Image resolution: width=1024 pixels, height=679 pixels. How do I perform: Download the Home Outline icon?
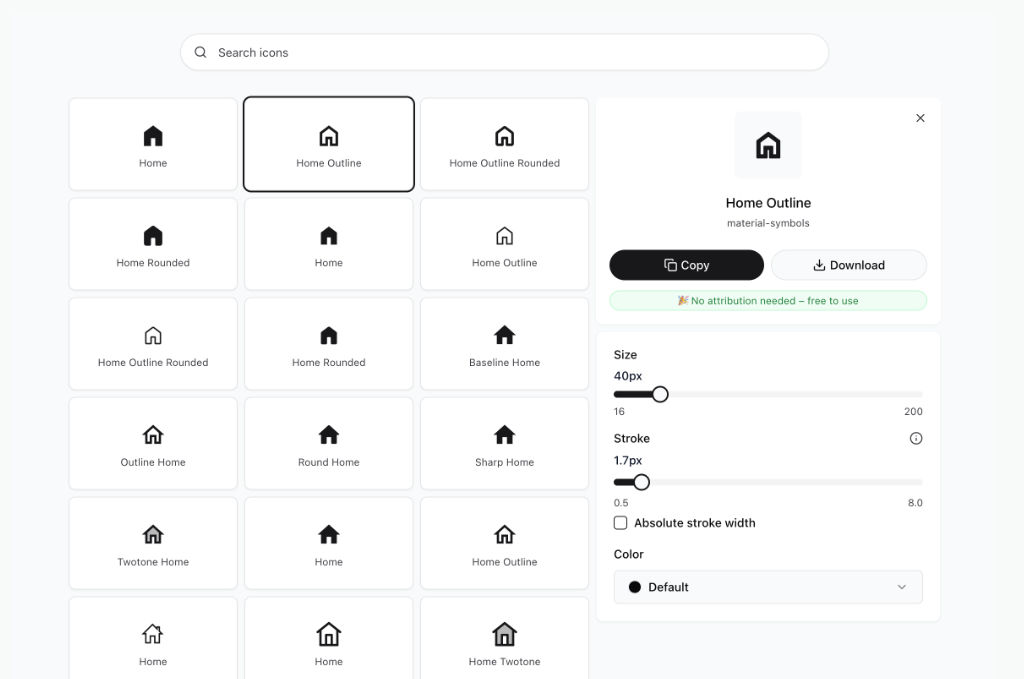(849, 265)
